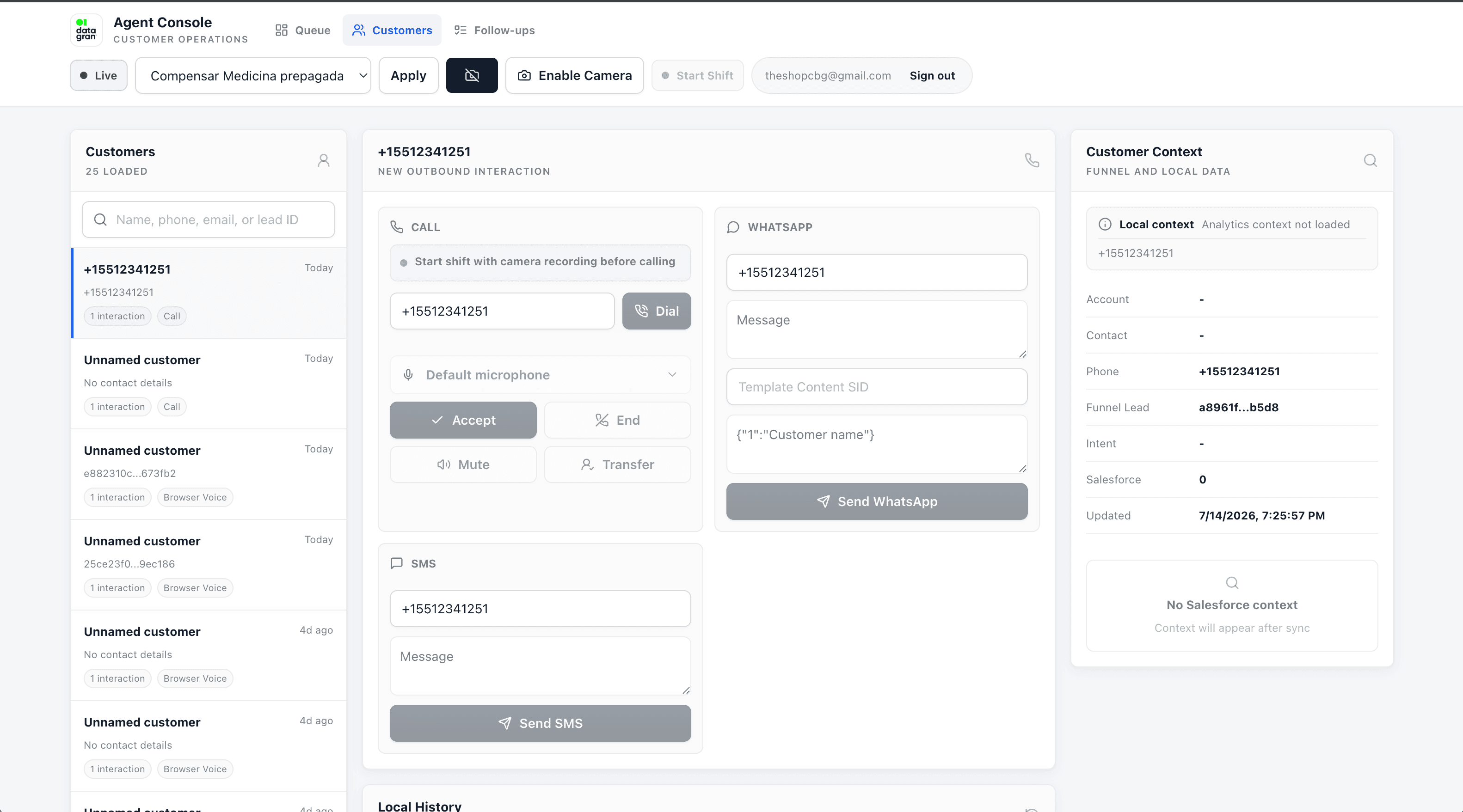Click Send WhatsApp button
The image size is (1463, 812).
point(877,501)
